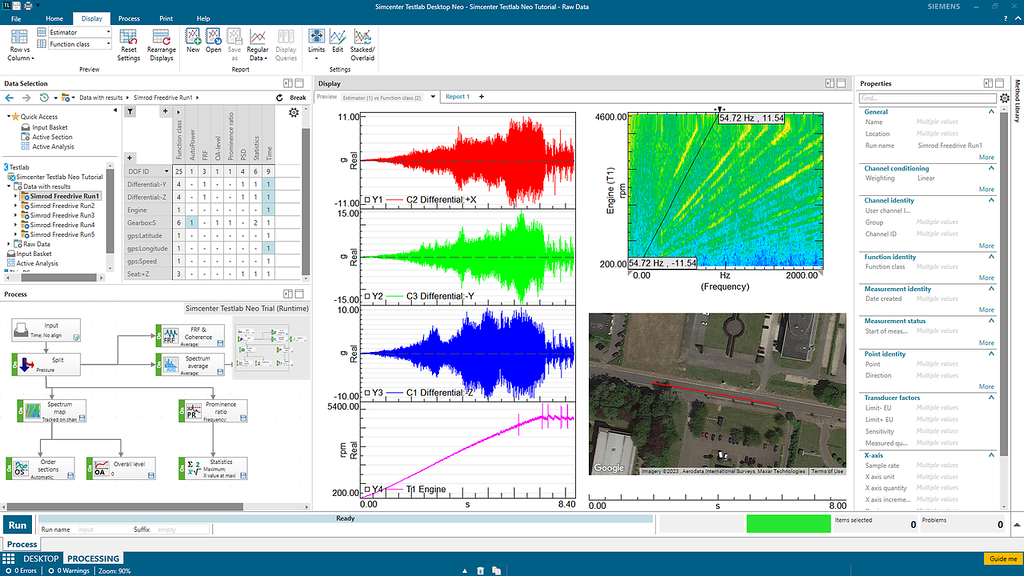Image resolution: width=1024 pixels, height=576 pixels.
Task: Open the Estimator dropdown in Preview group
Action: tap(78, 33)
